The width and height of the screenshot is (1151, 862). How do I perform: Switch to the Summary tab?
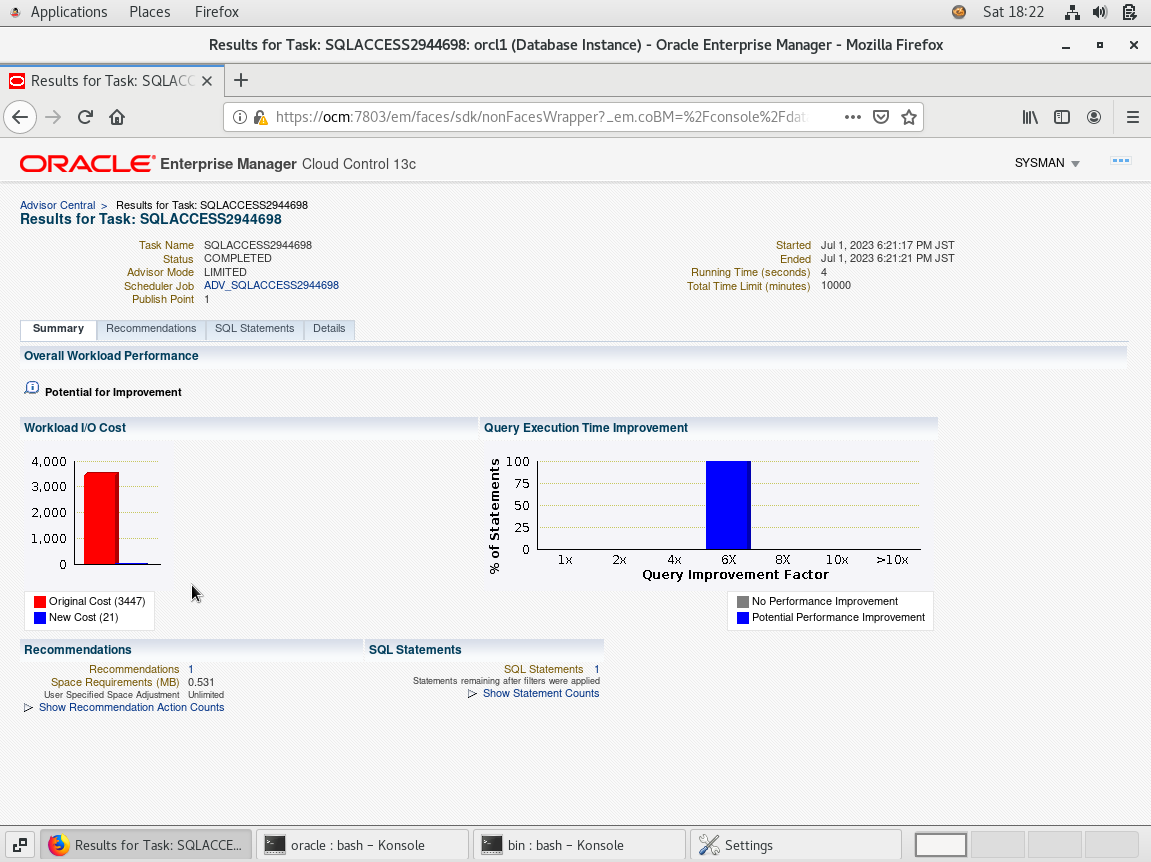(x=58, y=329)
